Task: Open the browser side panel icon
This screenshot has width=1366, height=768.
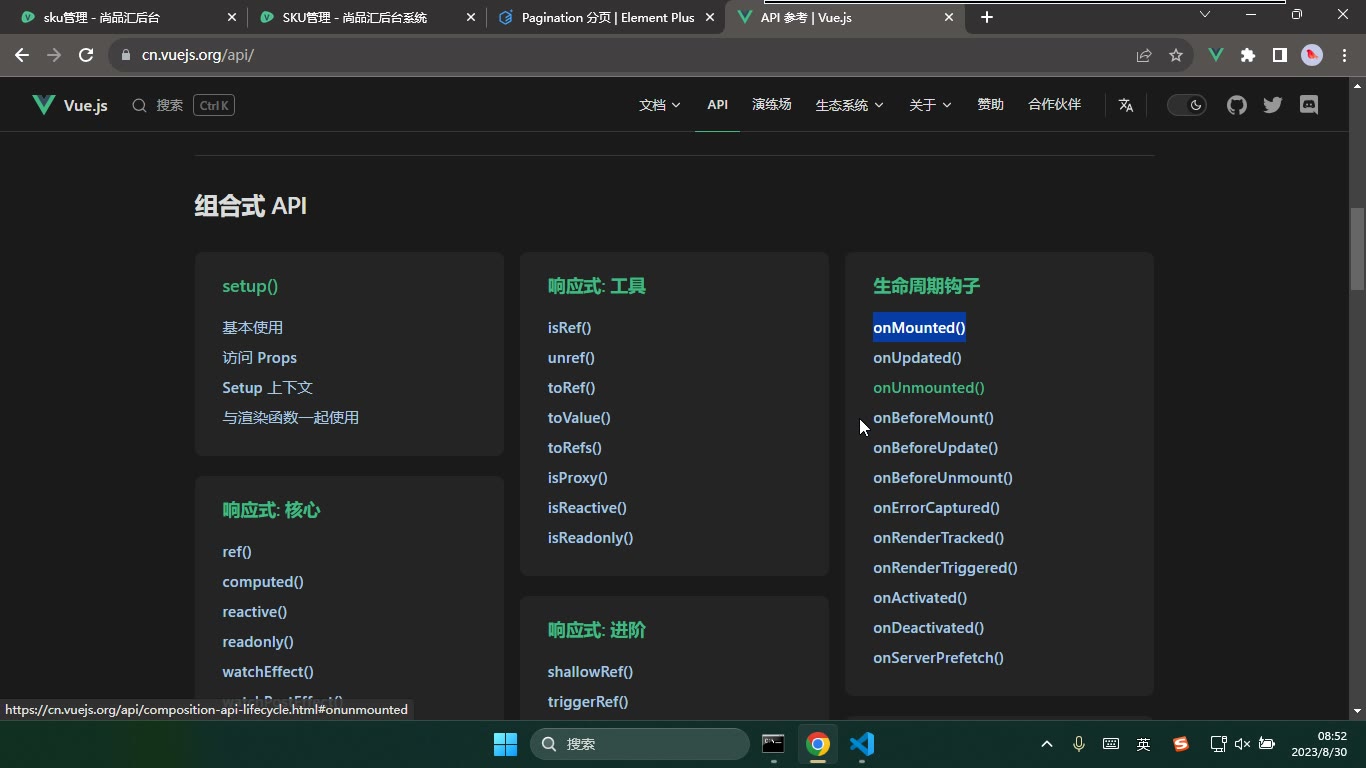Action: pos(1280,55)
